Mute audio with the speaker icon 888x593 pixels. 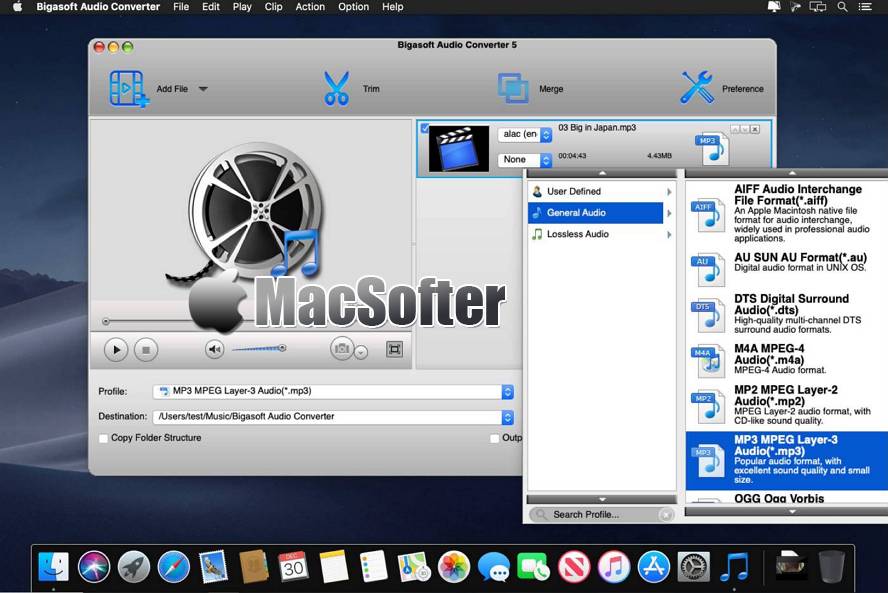coord(214,349)
